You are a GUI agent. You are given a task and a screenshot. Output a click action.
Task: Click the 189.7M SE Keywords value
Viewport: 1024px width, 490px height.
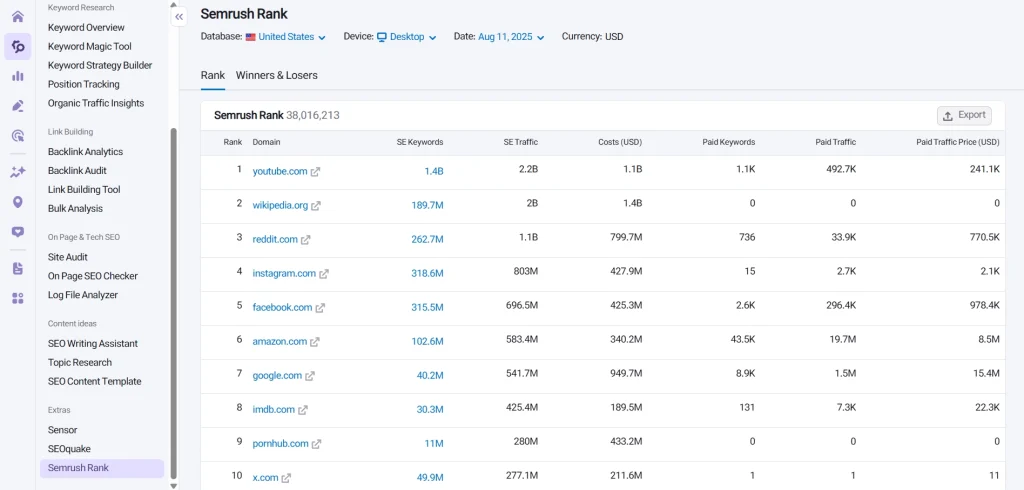click(x=427, y=205)
